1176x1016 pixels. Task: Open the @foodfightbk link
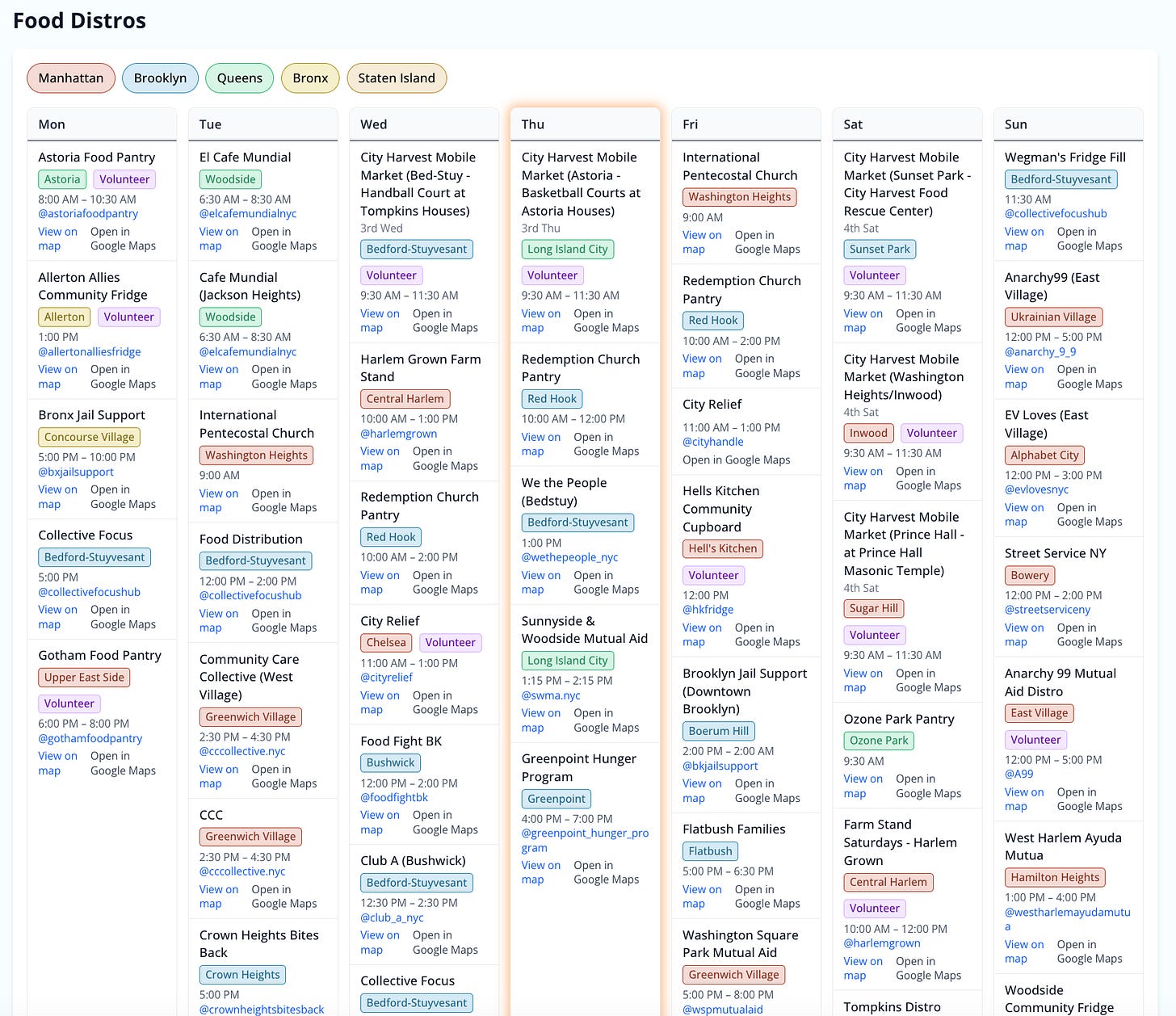394,798
